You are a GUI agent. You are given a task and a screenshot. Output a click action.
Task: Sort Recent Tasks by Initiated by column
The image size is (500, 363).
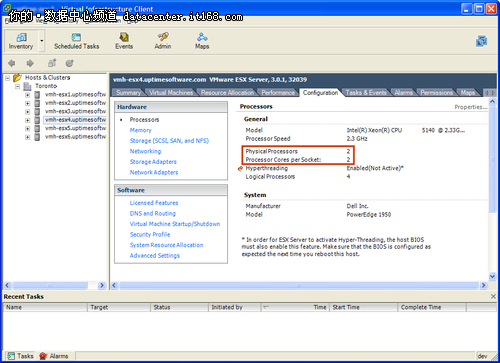[x=234, y=307]
